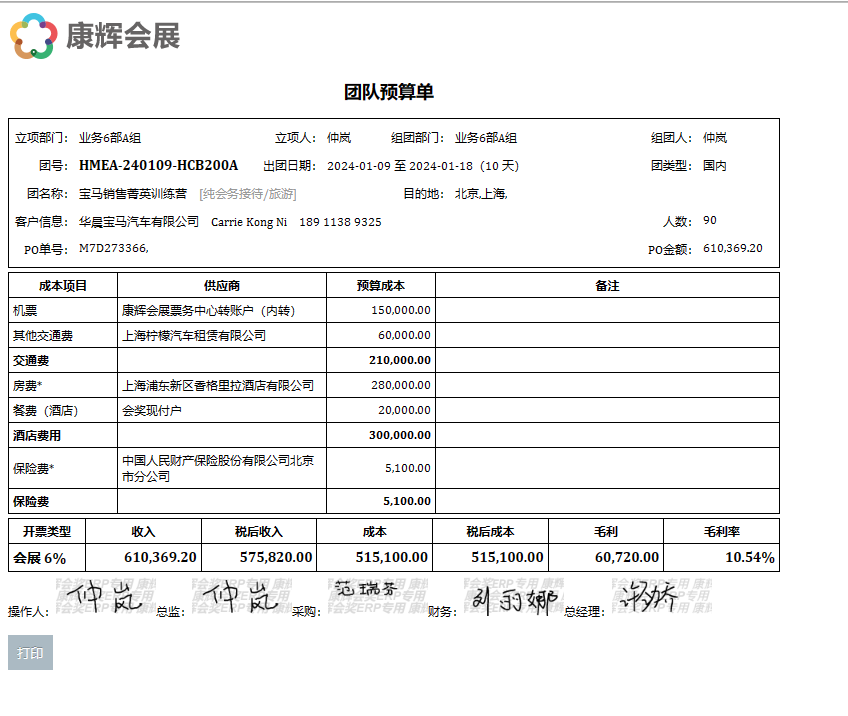Click the customer name 华晨宝马汽车有限公司
This screenshot has height=716, width=848.
coord(139,222)
